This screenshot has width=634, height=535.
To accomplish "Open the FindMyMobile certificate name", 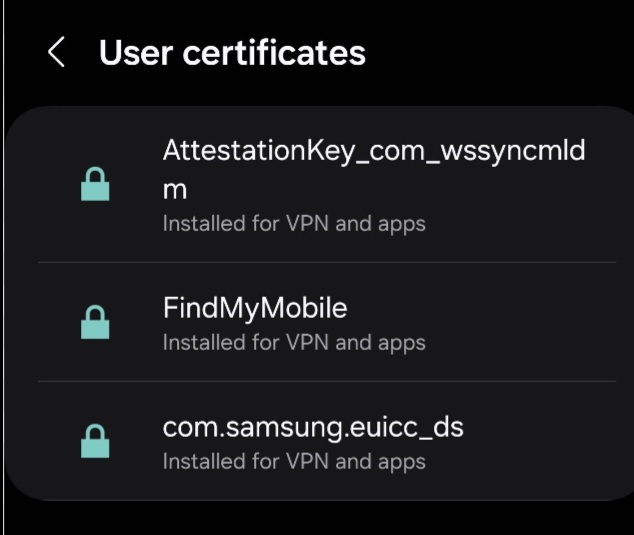I will 255,308.
